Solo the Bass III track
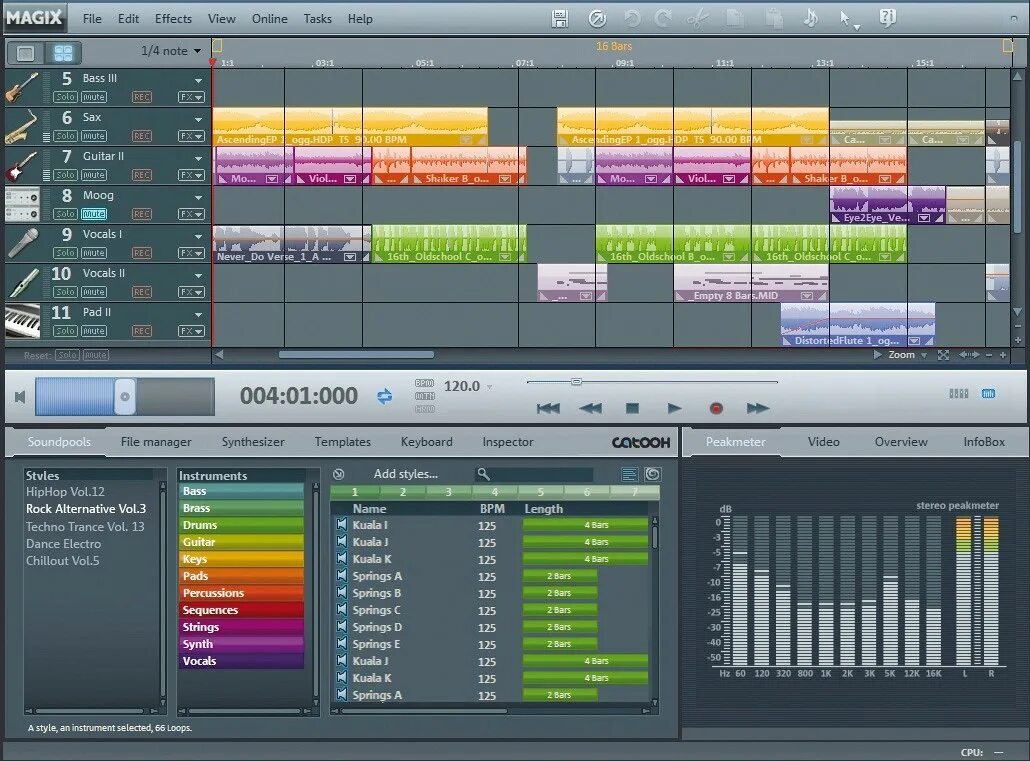1030x761 pixels. pyautogui.click(x=65, y=97)
